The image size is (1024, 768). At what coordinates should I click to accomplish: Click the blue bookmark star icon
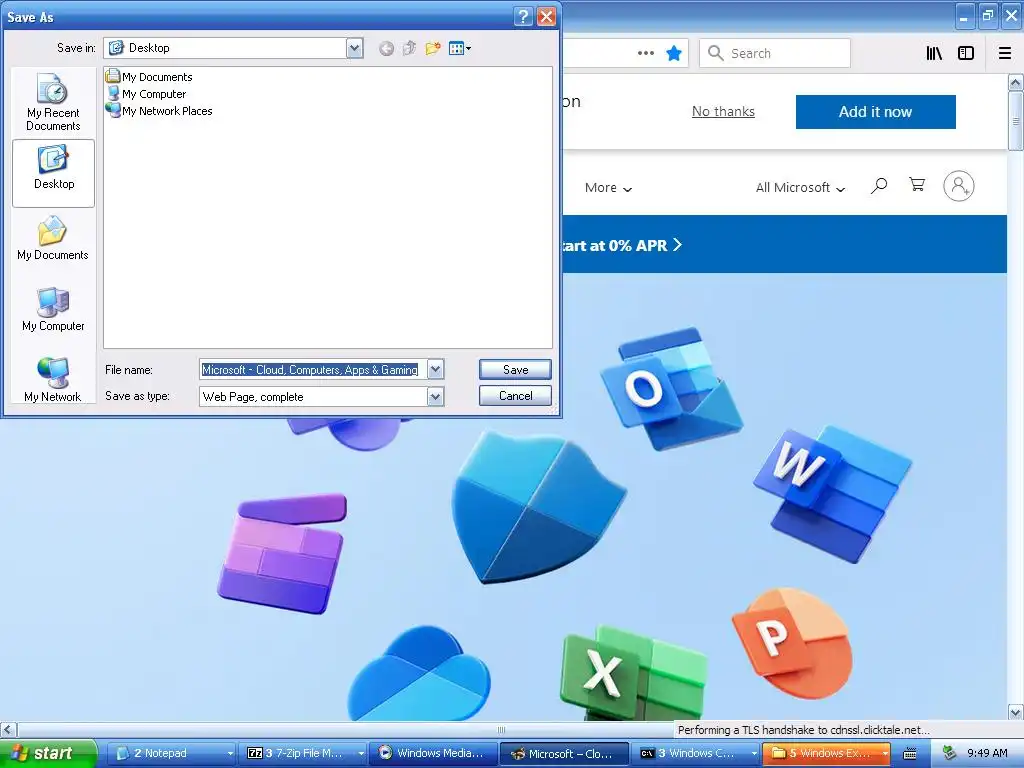coord(674,53)
